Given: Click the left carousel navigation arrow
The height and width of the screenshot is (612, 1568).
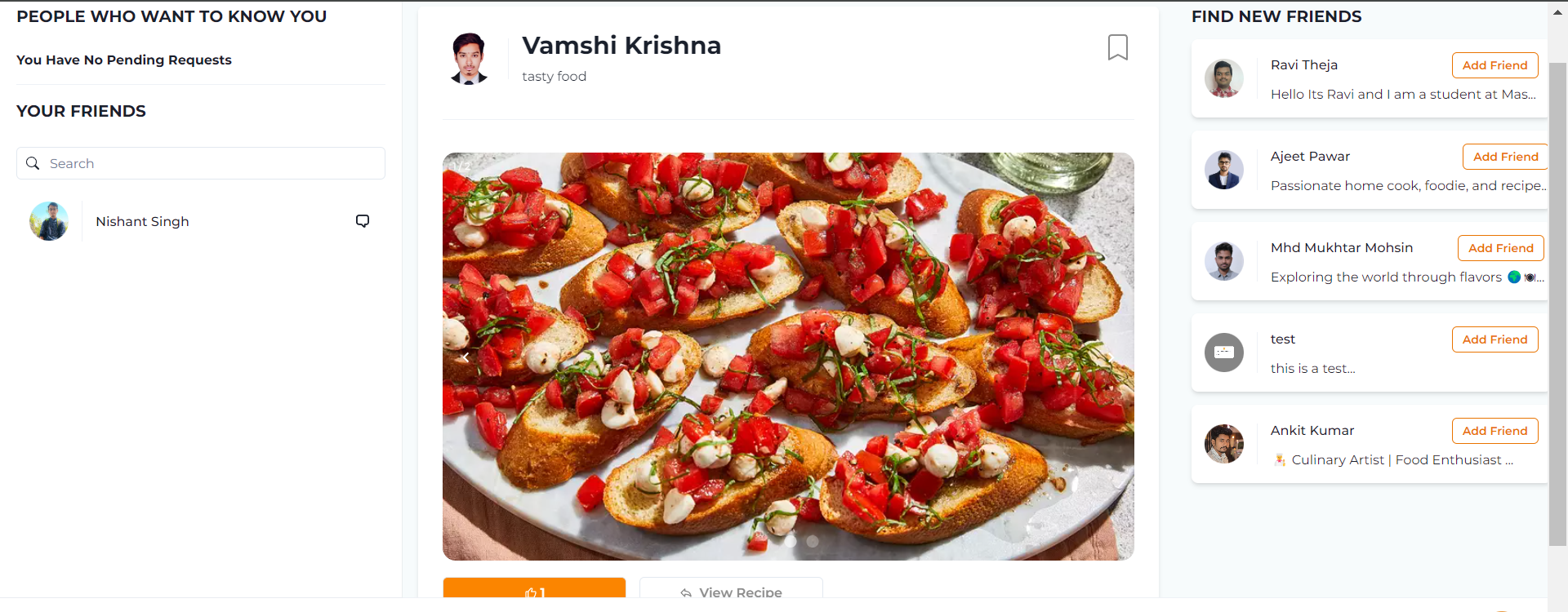Looking at the screenshot, I should click(465, 357).
